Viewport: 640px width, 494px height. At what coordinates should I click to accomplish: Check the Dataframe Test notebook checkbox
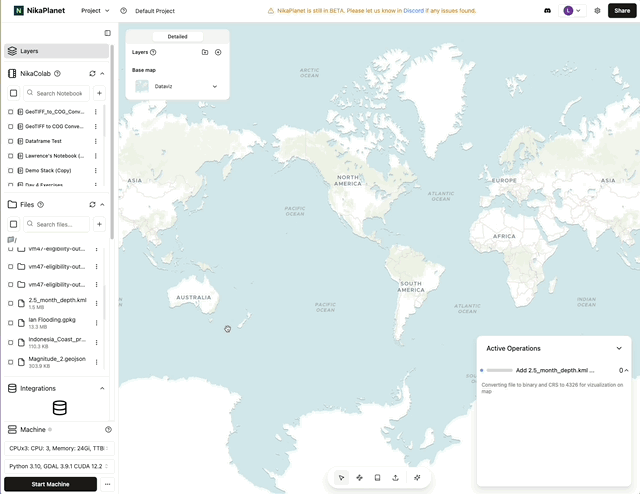pos(11,141)
